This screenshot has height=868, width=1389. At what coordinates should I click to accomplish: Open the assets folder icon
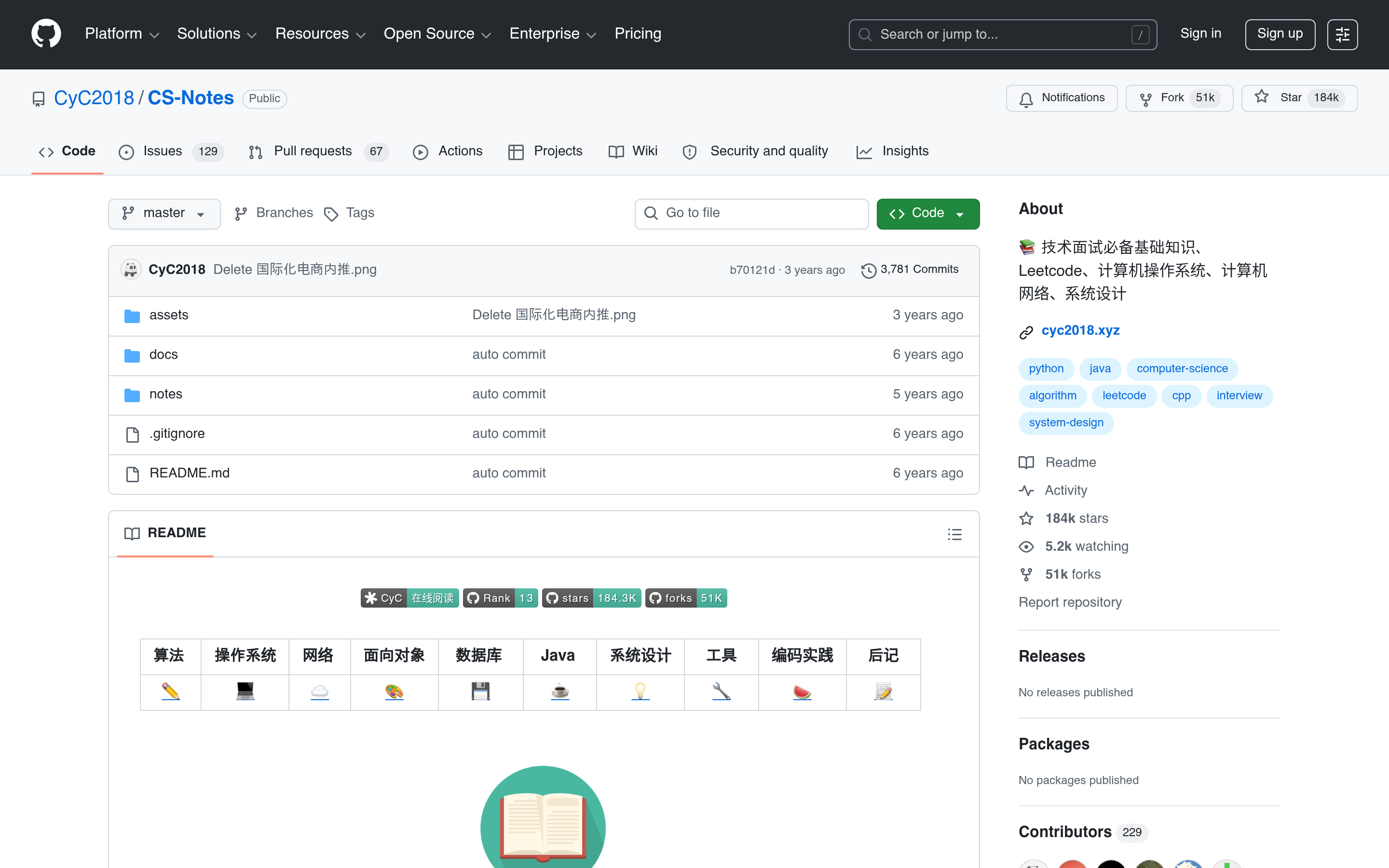coord(132,315)
